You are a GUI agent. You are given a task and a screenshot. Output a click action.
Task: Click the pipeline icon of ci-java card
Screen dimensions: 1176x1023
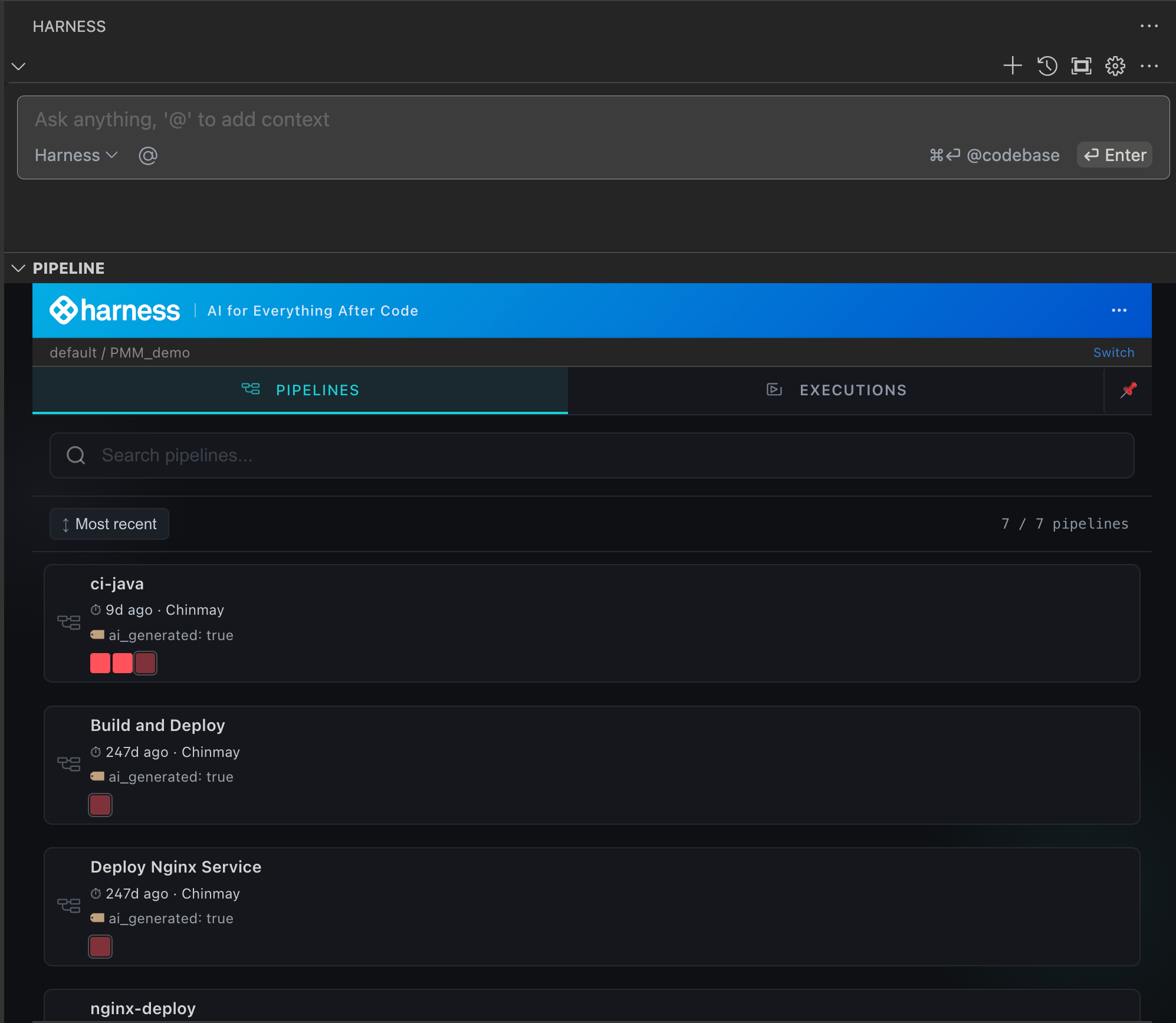pos(68,622)
